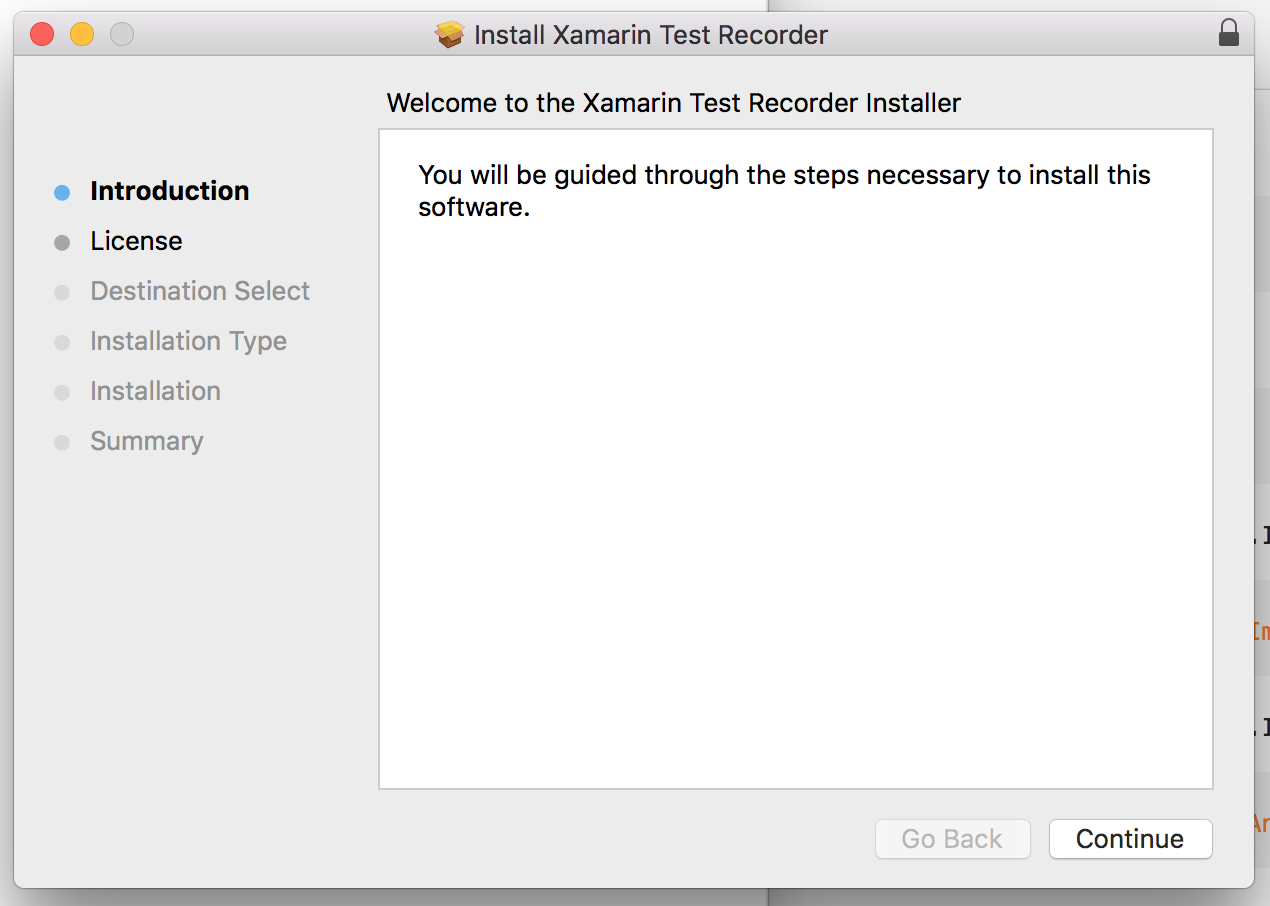Click the Go Back button

(952, 839)
